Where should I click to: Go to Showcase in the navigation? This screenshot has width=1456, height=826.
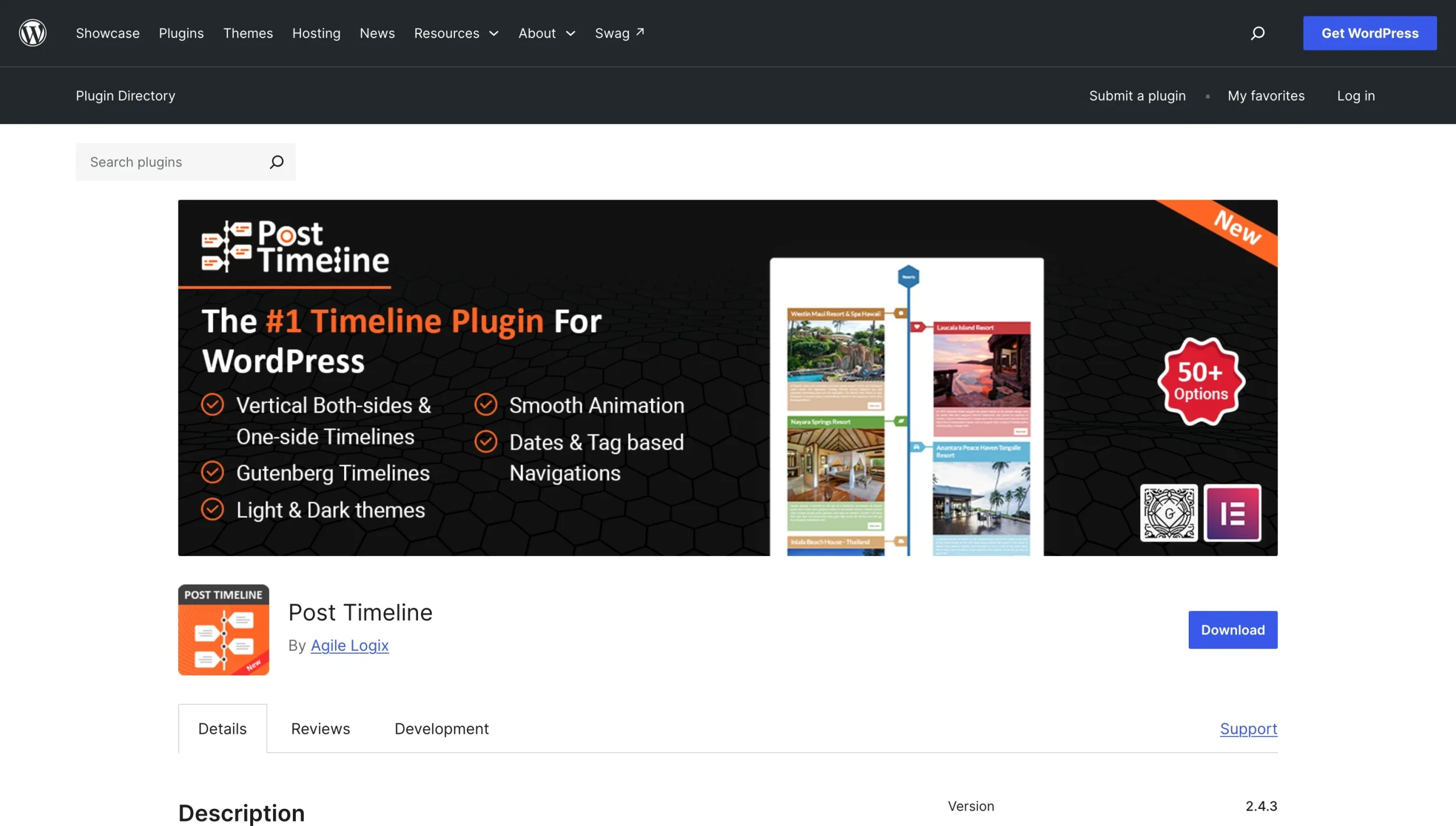(107, 33)
